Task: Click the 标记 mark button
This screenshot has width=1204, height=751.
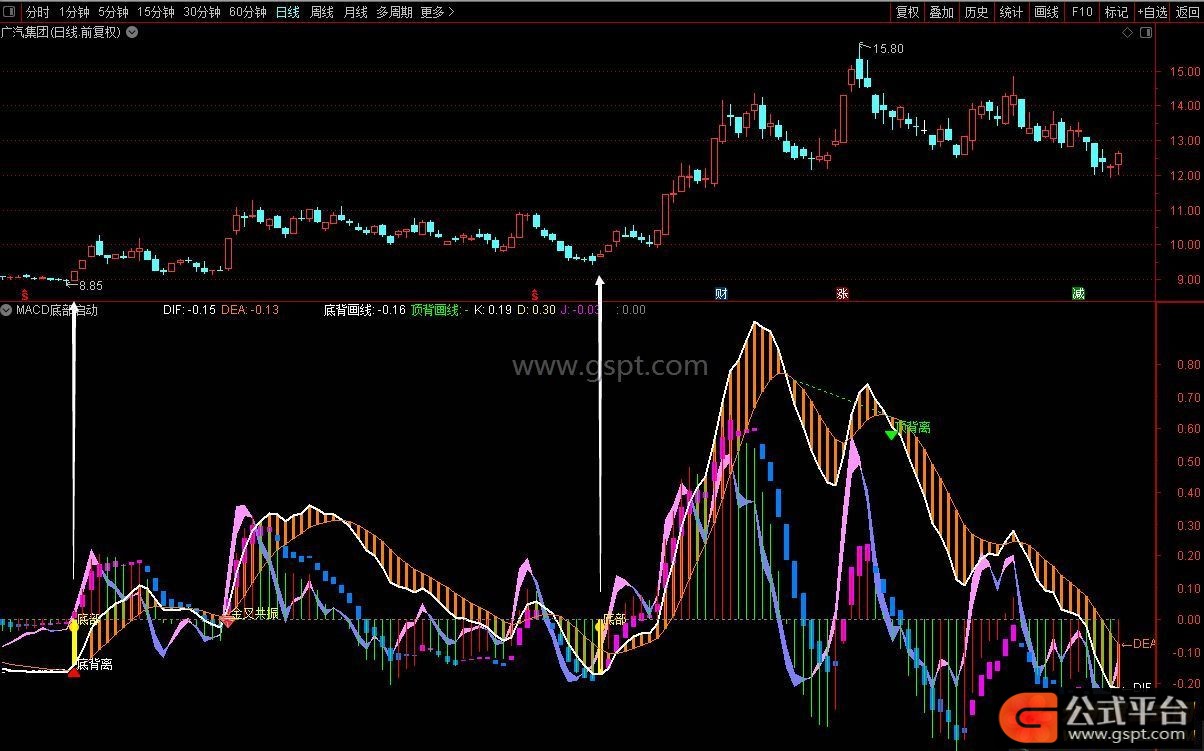Action: click(1116, 12)
